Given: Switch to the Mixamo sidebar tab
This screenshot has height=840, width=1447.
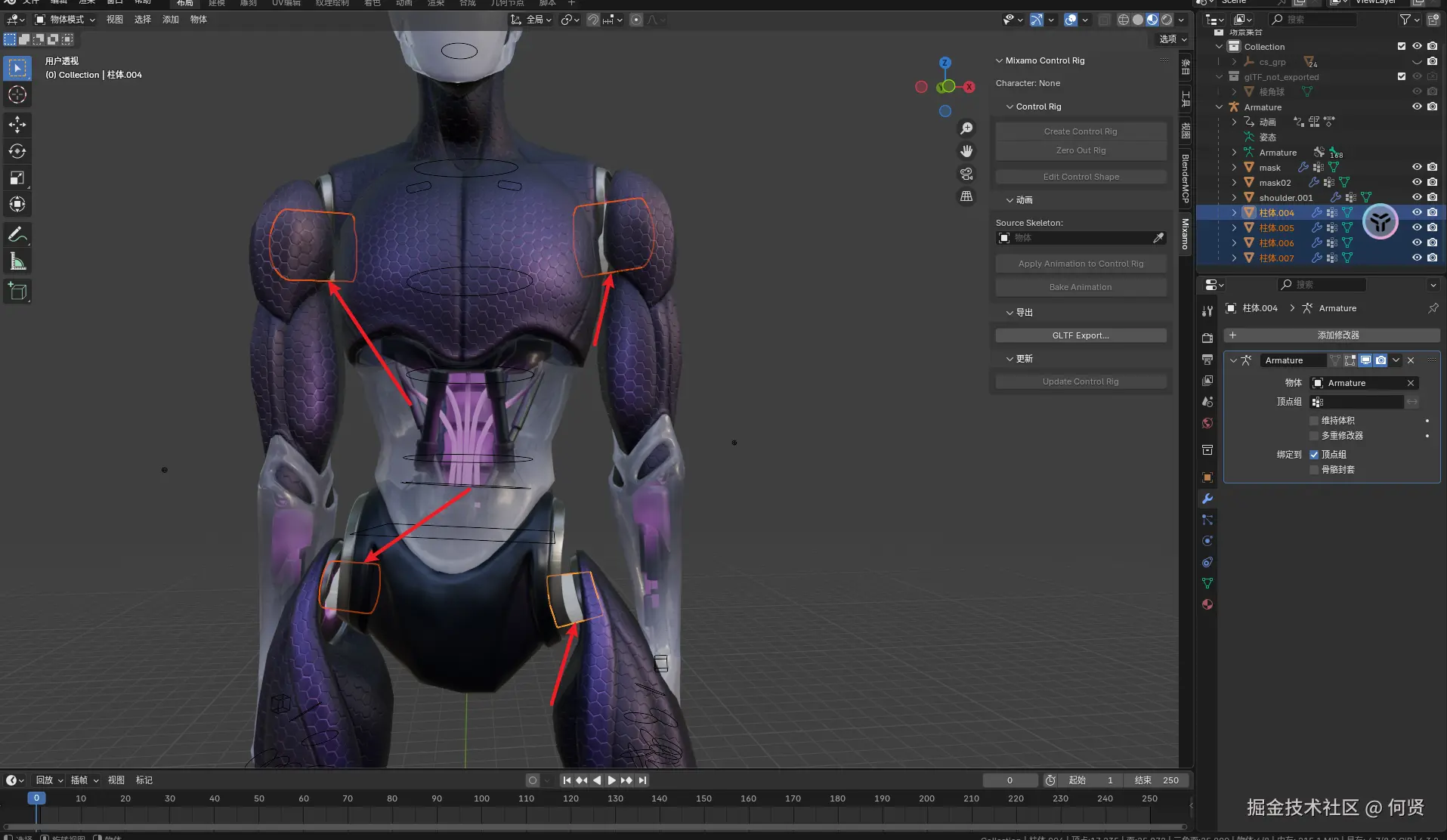Looking at the screenshot, I should coord(1185,234).
